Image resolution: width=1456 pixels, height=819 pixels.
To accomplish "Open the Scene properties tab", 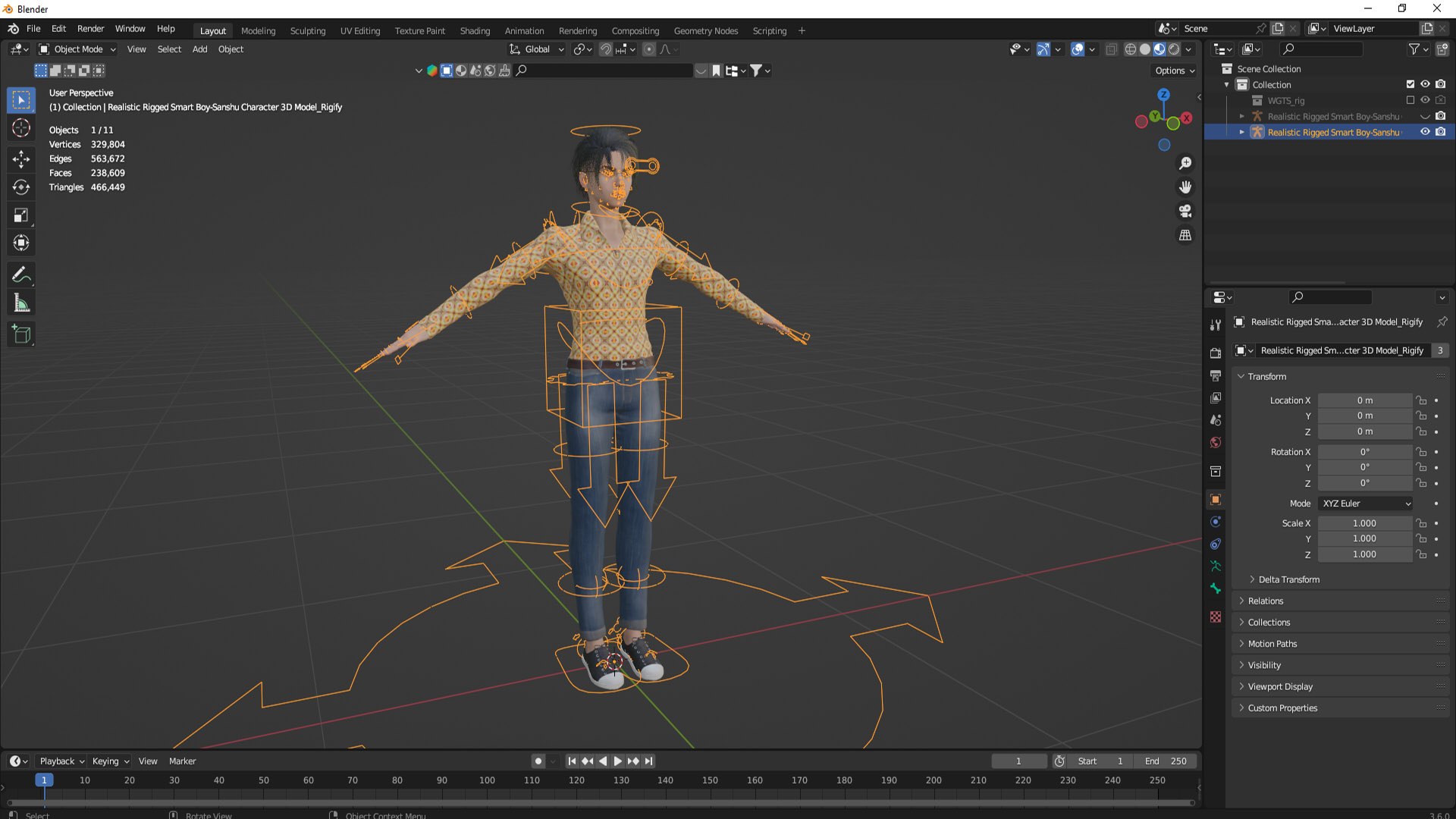I will click(1216, 420).
